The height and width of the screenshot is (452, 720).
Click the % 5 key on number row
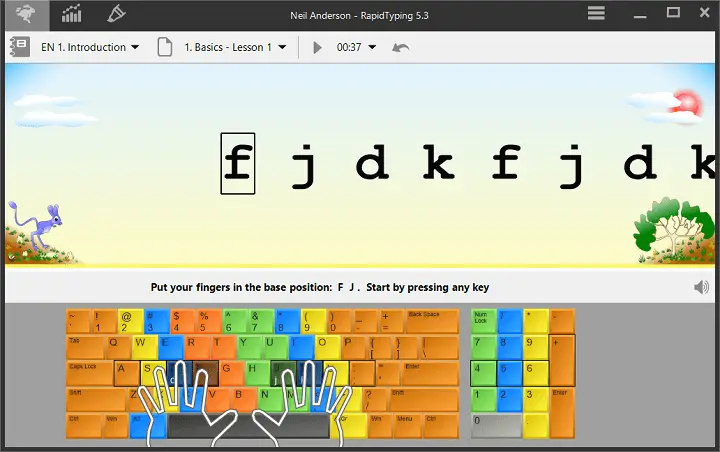click(x=209, y=321)
